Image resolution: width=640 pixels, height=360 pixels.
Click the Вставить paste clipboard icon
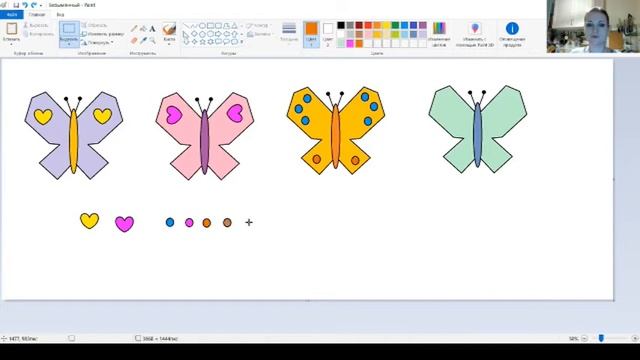11,29
